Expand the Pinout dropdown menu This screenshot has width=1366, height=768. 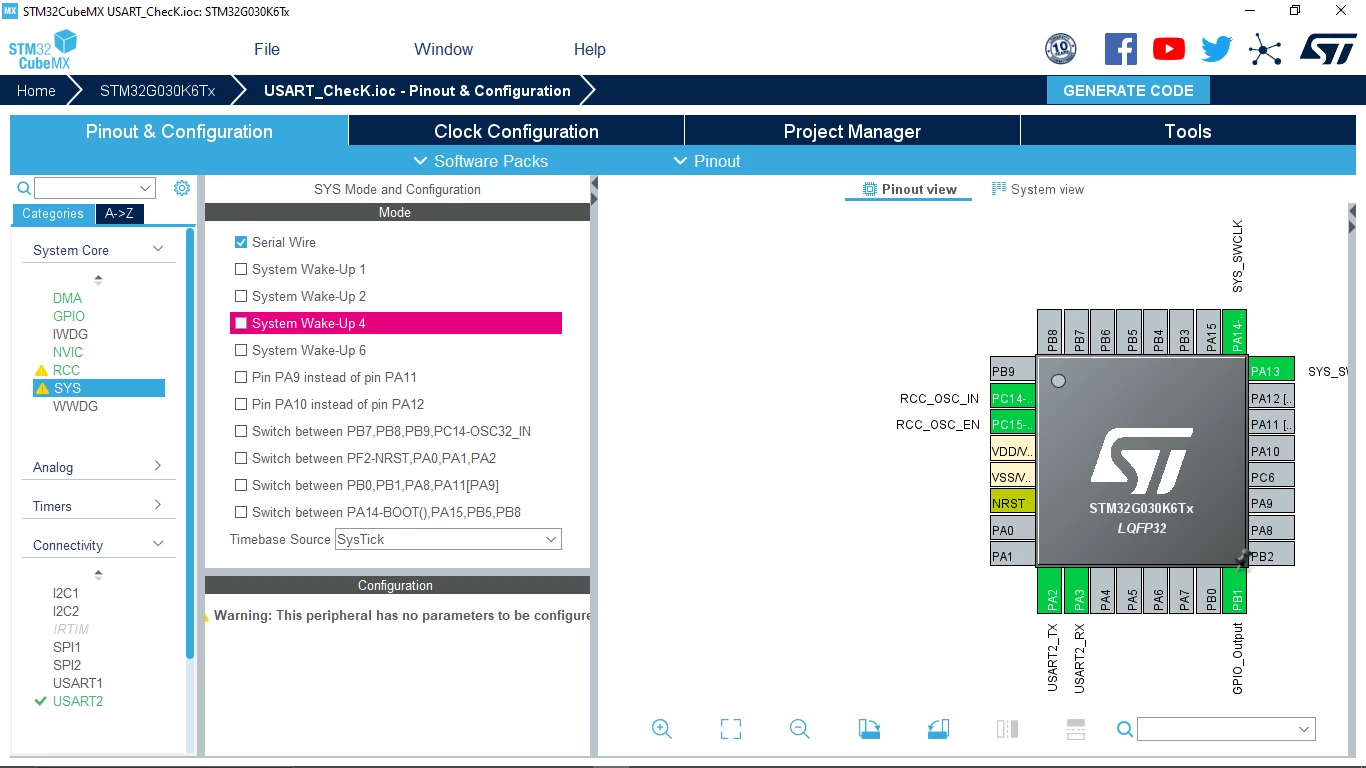(707, 161)
